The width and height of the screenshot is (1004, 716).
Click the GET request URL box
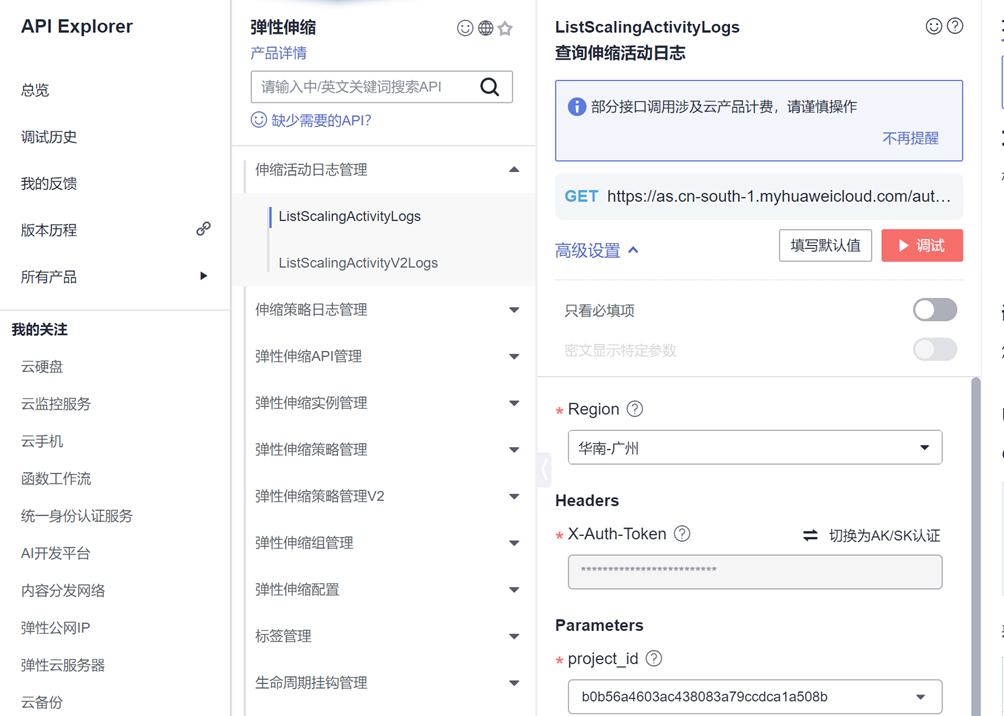click(x=759, y=196)
